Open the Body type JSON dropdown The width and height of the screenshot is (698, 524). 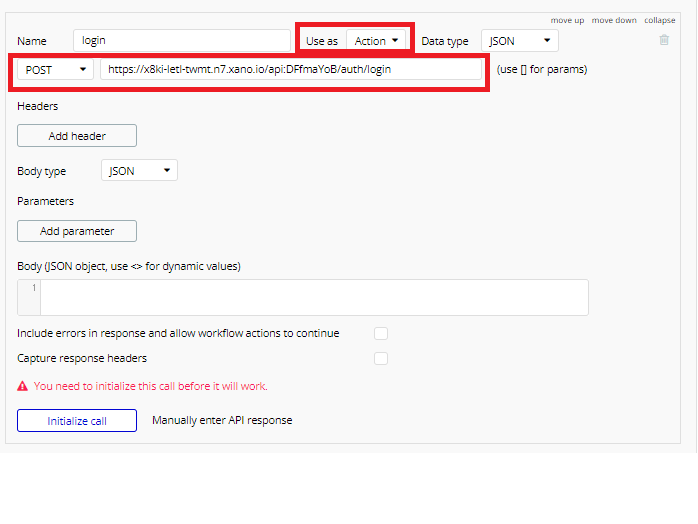point(139,171)
